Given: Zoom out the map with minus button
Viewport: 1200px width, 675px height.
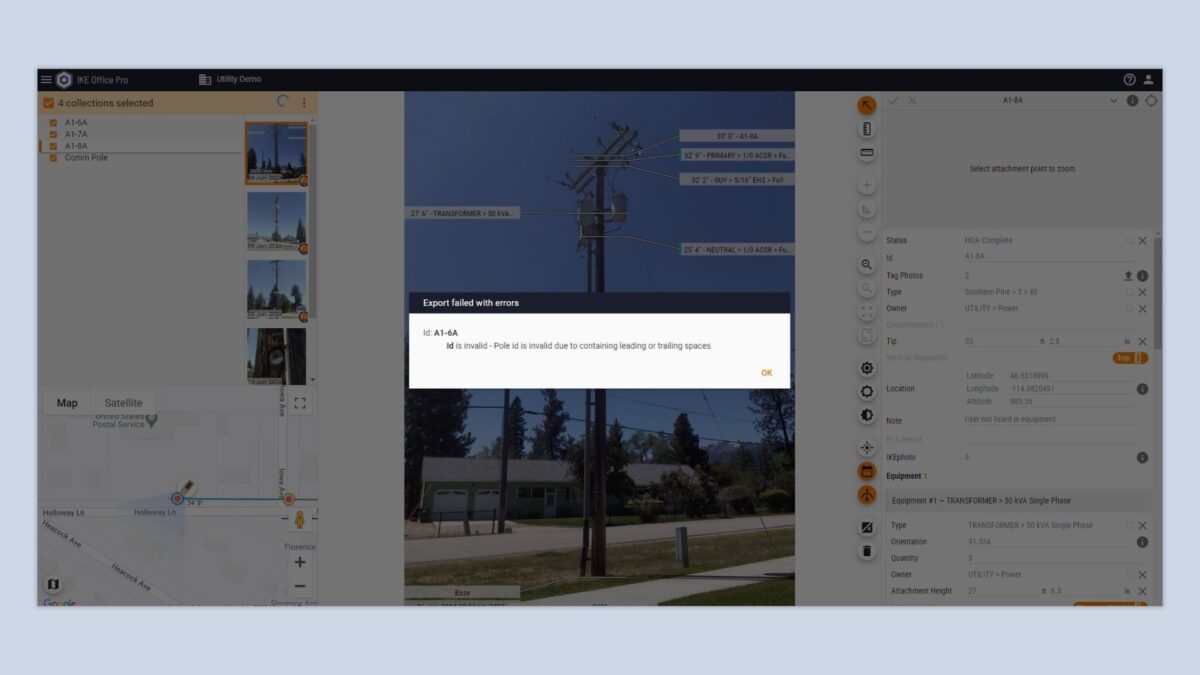Looking at the screenshot, I should point(300,586).
